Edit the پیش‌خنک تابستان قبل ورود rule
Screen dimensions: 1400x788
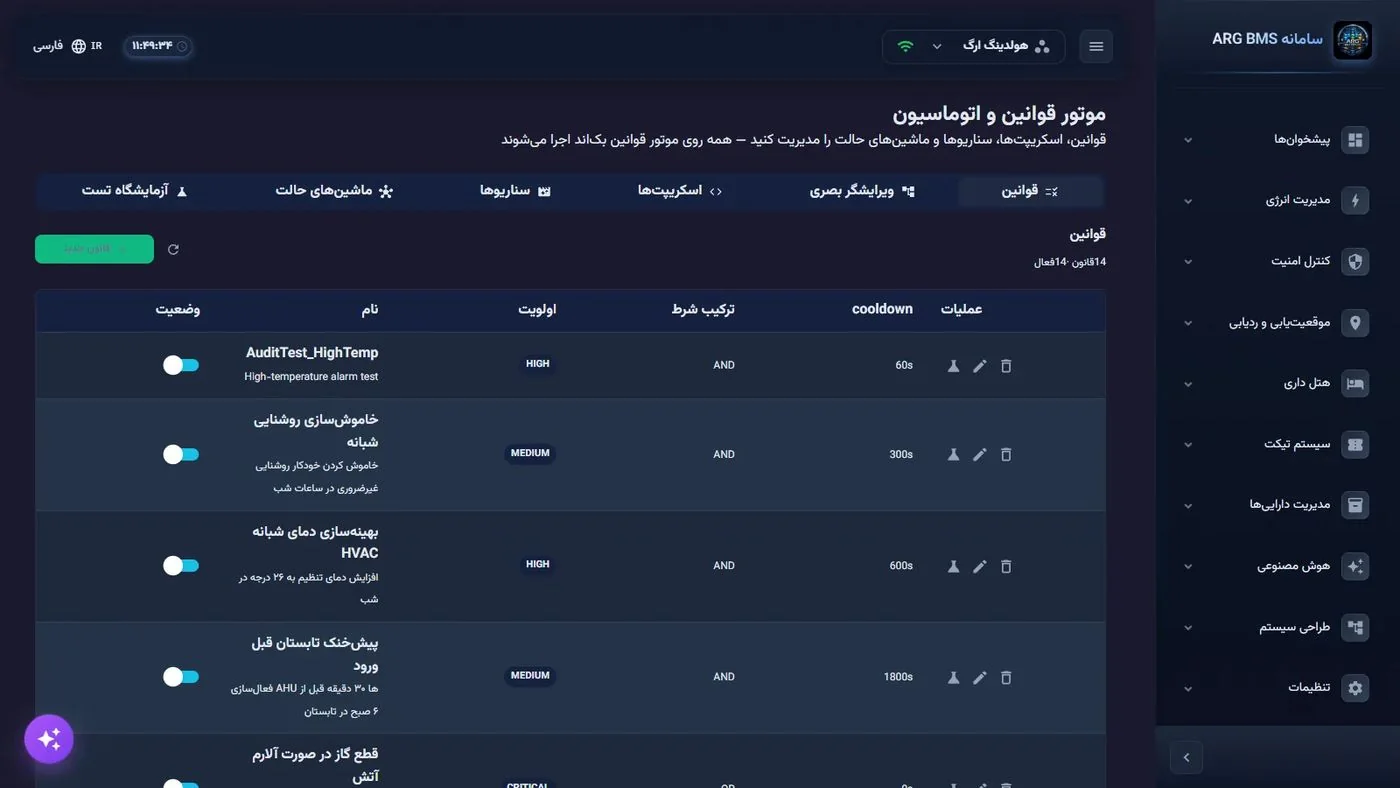click(980, 677)
